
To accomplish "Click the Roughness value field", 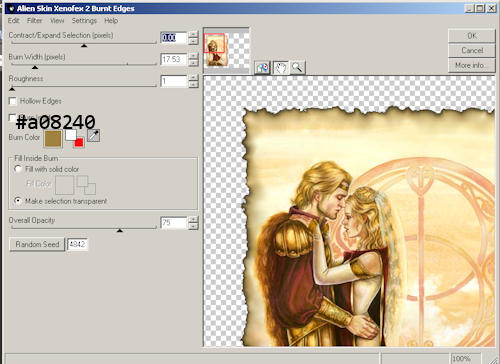I will (174, 81).
